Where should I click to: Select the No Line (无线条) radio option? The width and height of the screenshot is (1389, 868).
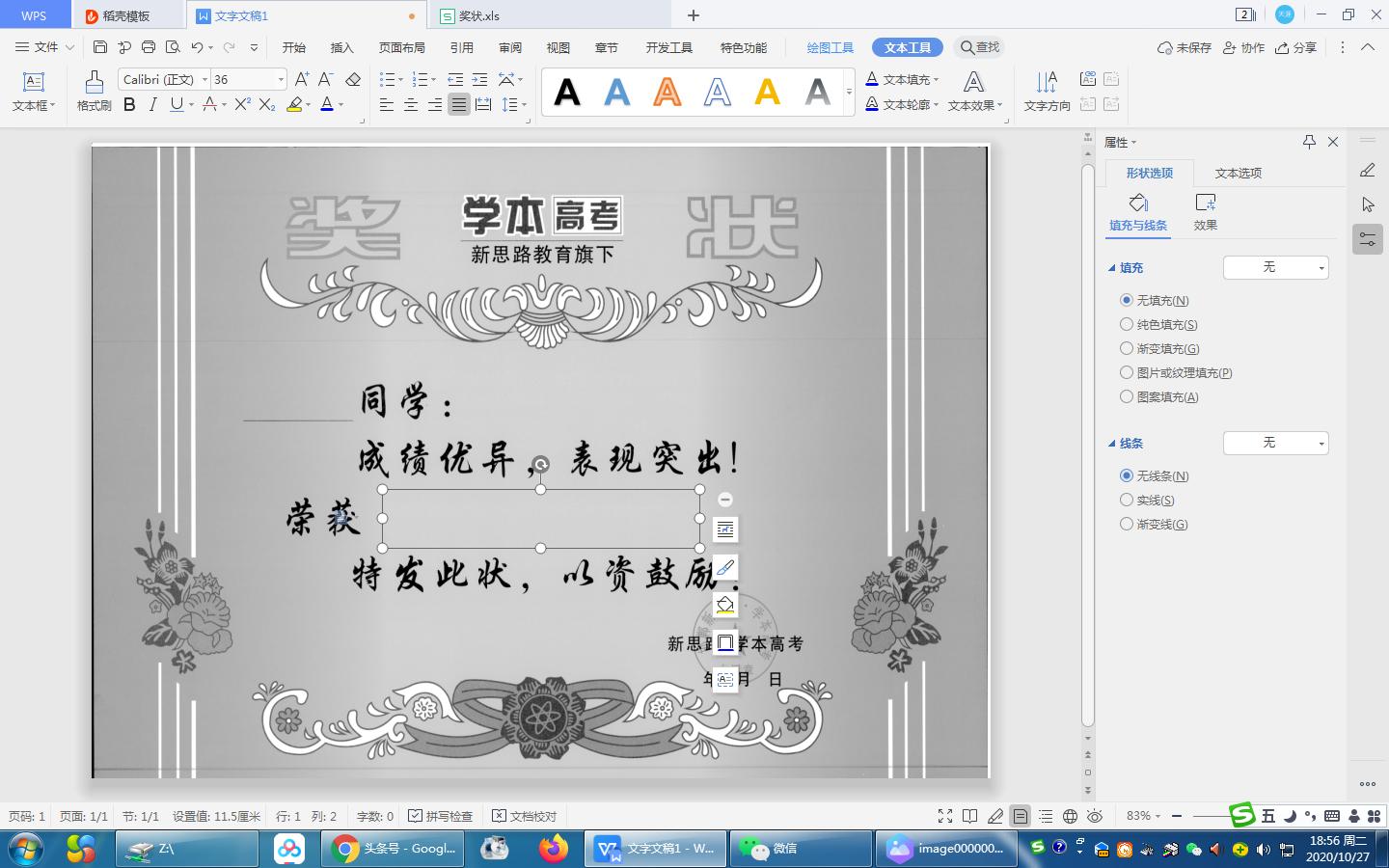click(x=1126, y=475)
